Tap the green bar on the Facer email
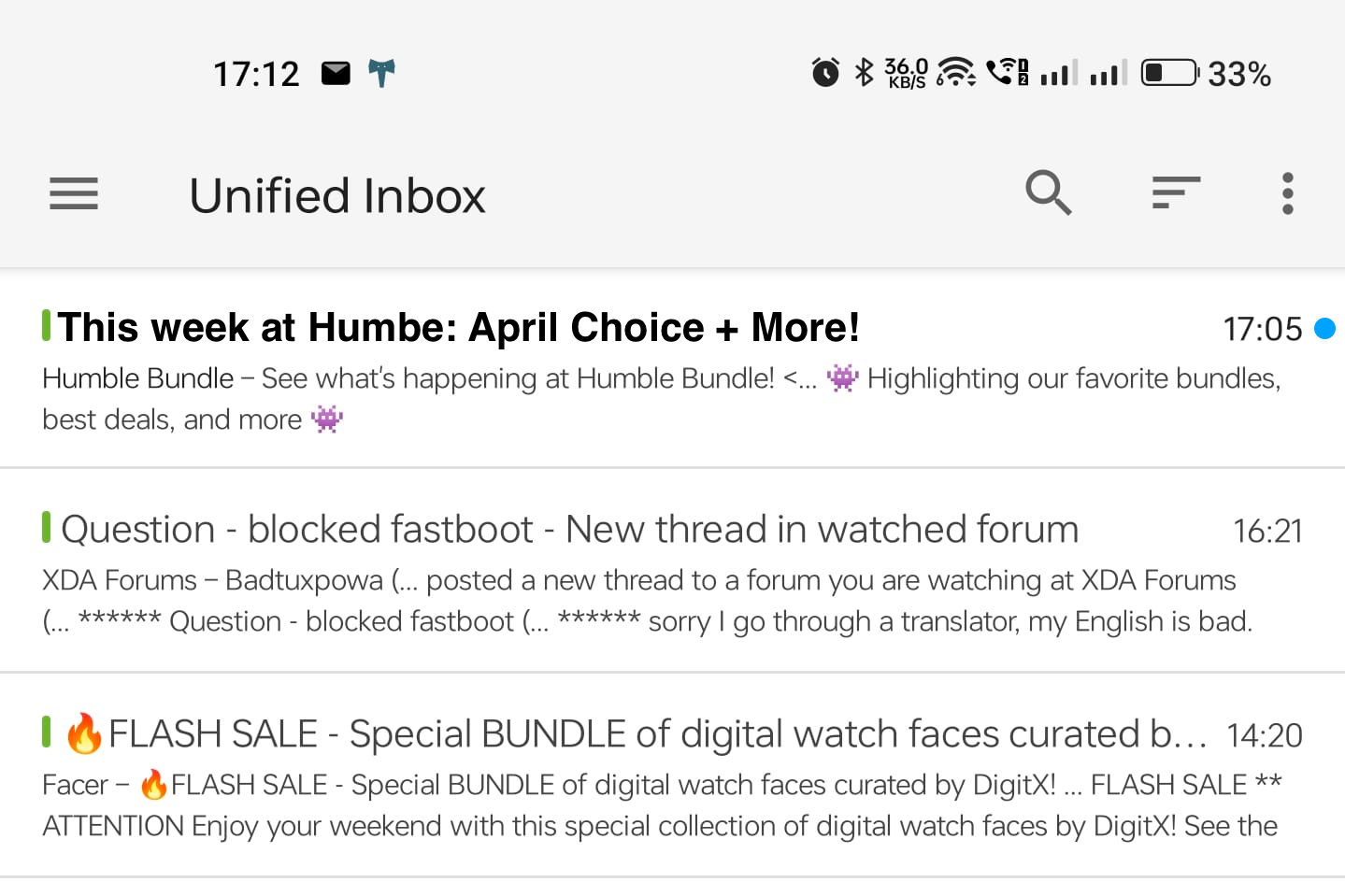 [x=46, y=732]
